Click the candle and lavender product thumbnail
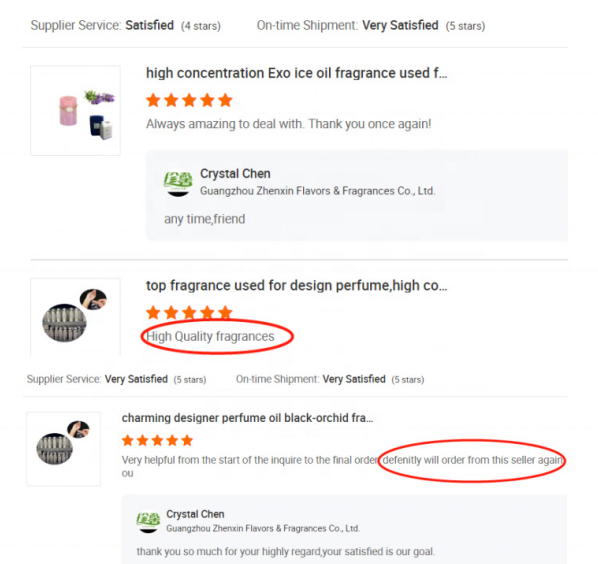Viewport: 598px width, 564px height. [76, 111]
